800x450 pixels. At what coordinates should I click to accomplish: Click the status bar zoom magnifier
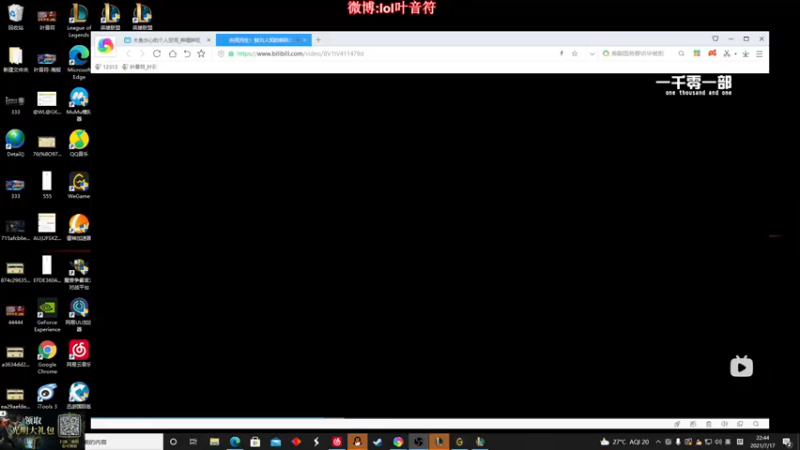[x=756, y=424]
